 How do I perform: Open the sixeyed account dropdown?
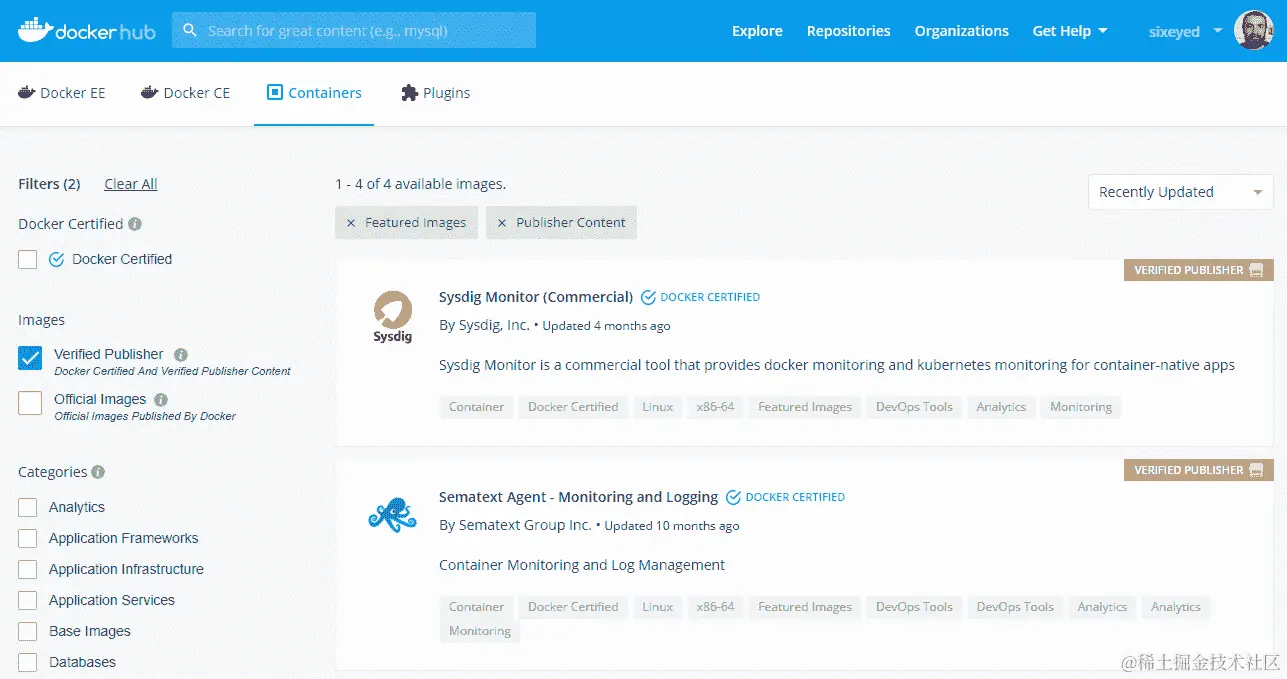(1185, 31)
